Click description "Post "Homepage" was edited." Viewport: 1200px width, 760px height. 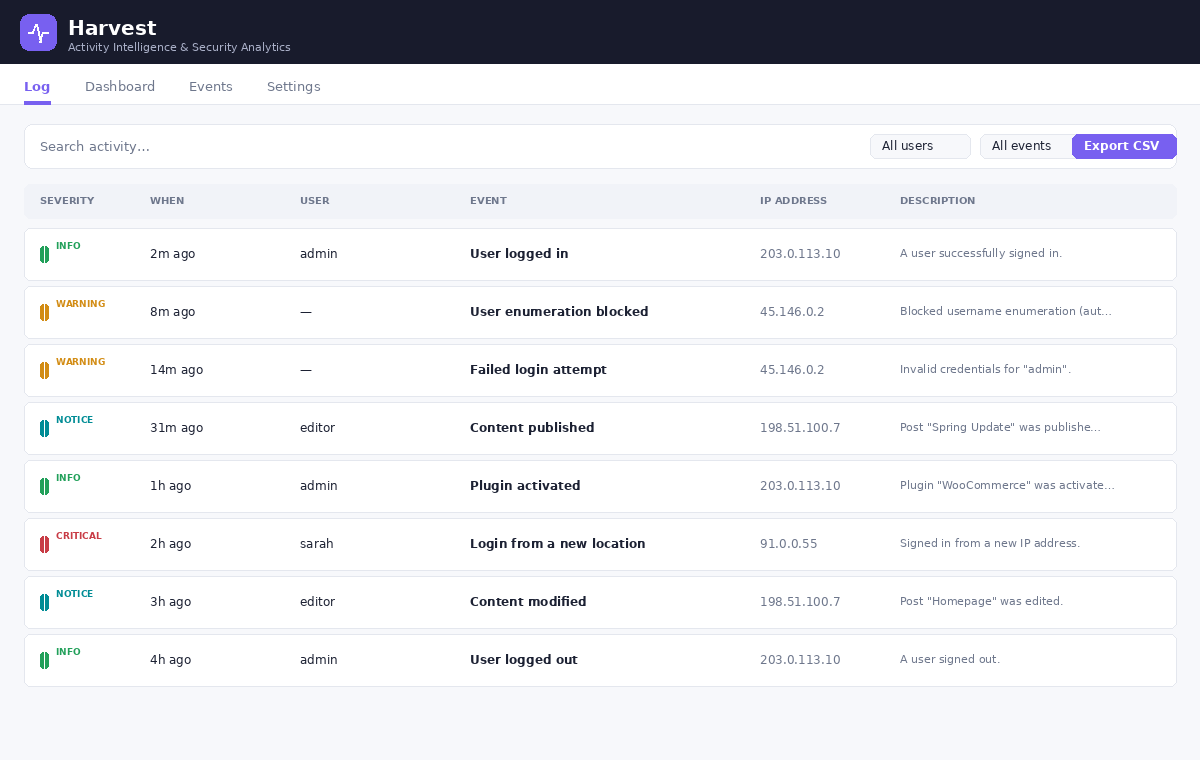click(981, 602)
